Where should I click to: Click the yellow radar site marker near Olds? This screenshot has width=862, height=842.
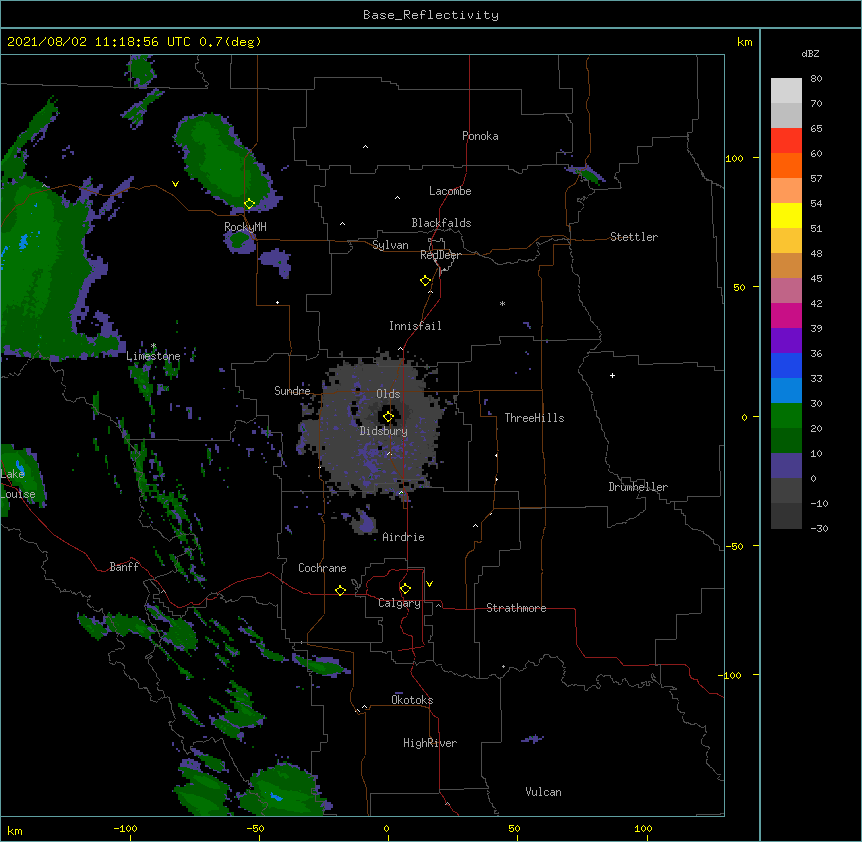coord(388,417)
